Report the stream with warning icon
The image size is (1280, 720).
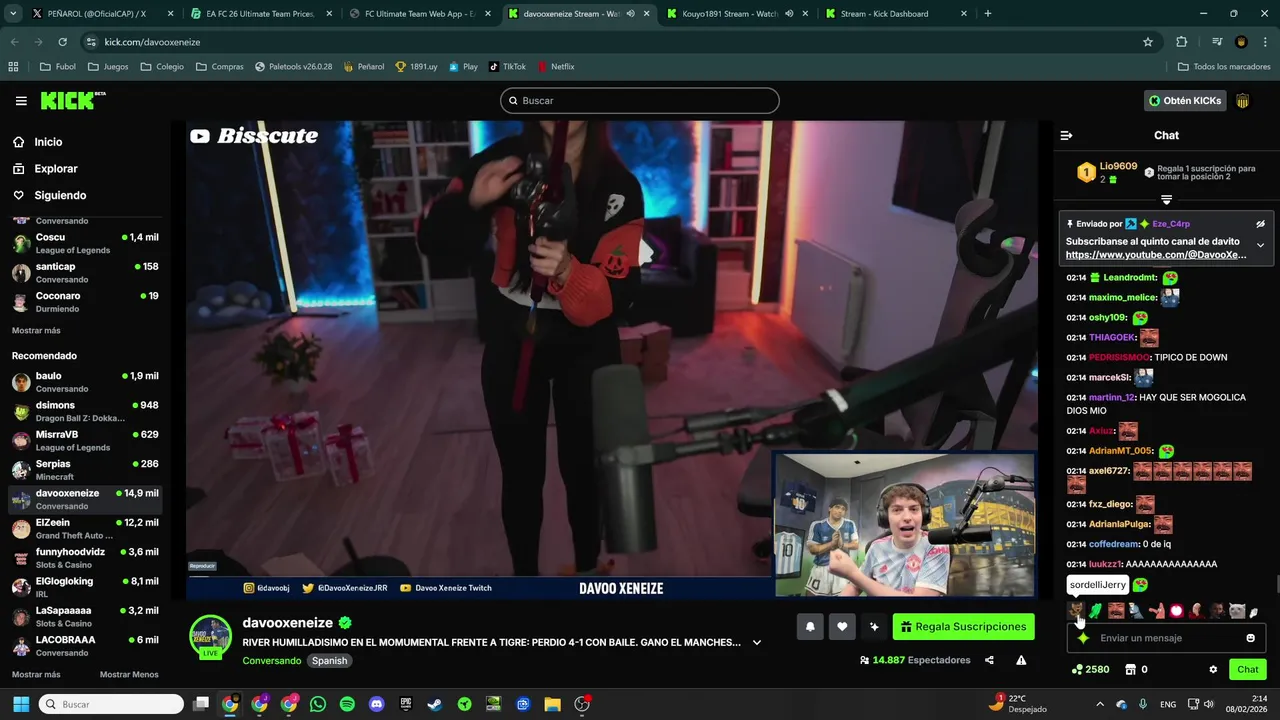tap(1021, 660)
